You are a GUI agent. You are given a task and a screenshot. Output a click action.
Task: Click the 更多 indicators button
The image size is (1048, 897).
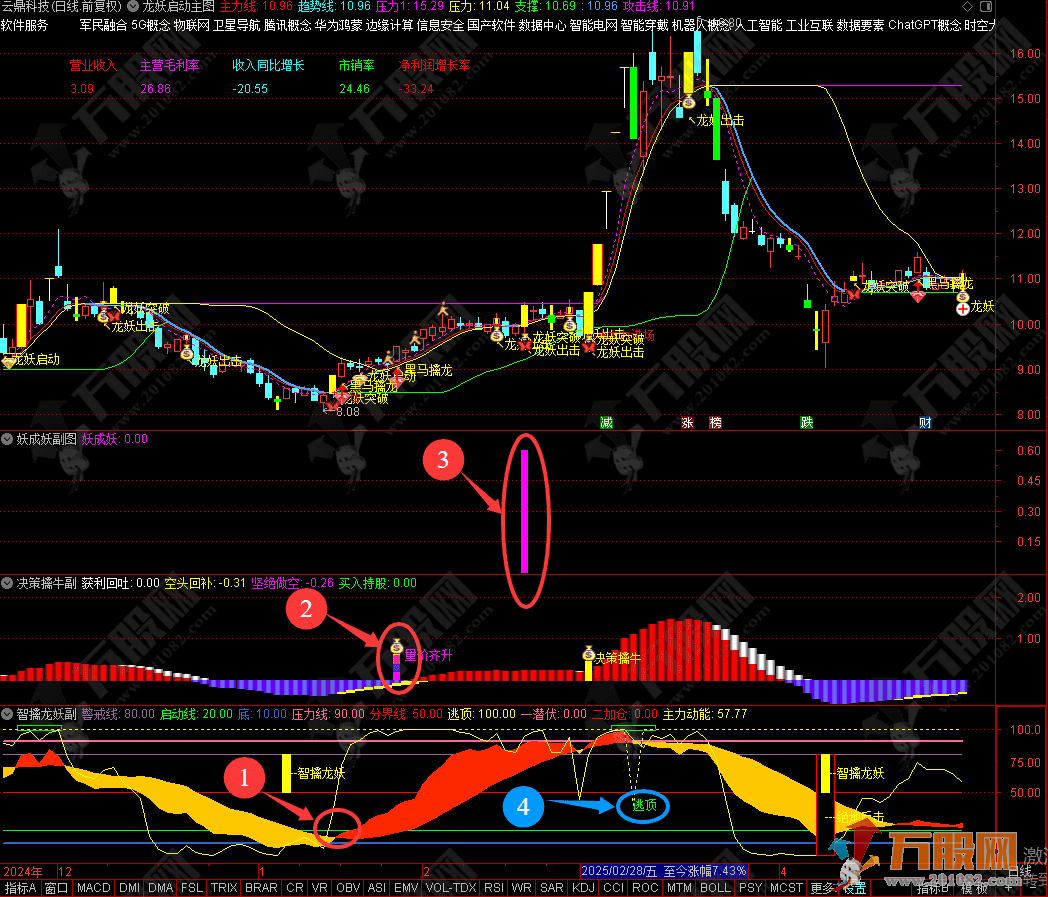(x=822, y=888)
